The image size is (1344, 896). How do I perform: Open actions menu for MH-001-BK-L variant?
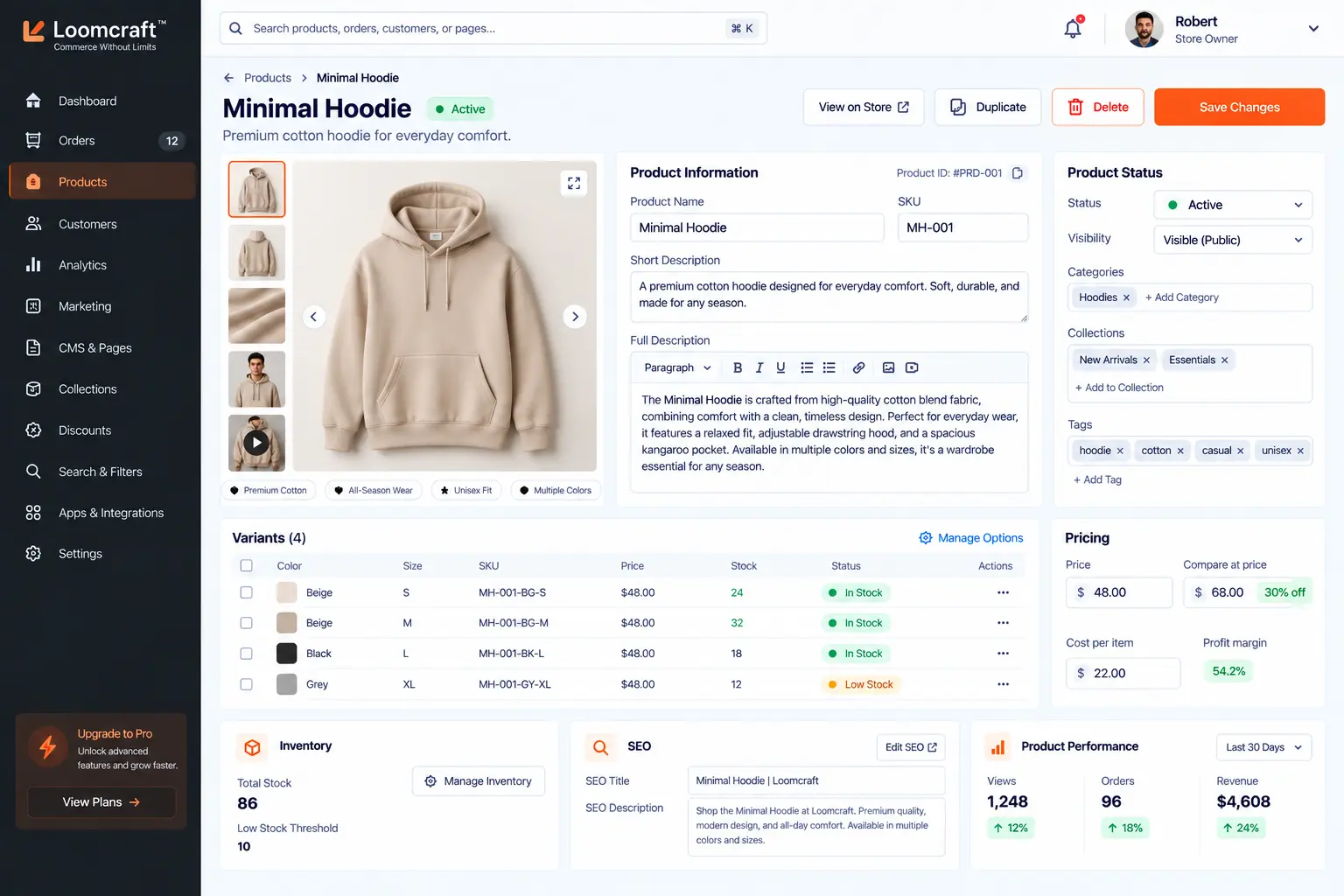(1003, 654)
